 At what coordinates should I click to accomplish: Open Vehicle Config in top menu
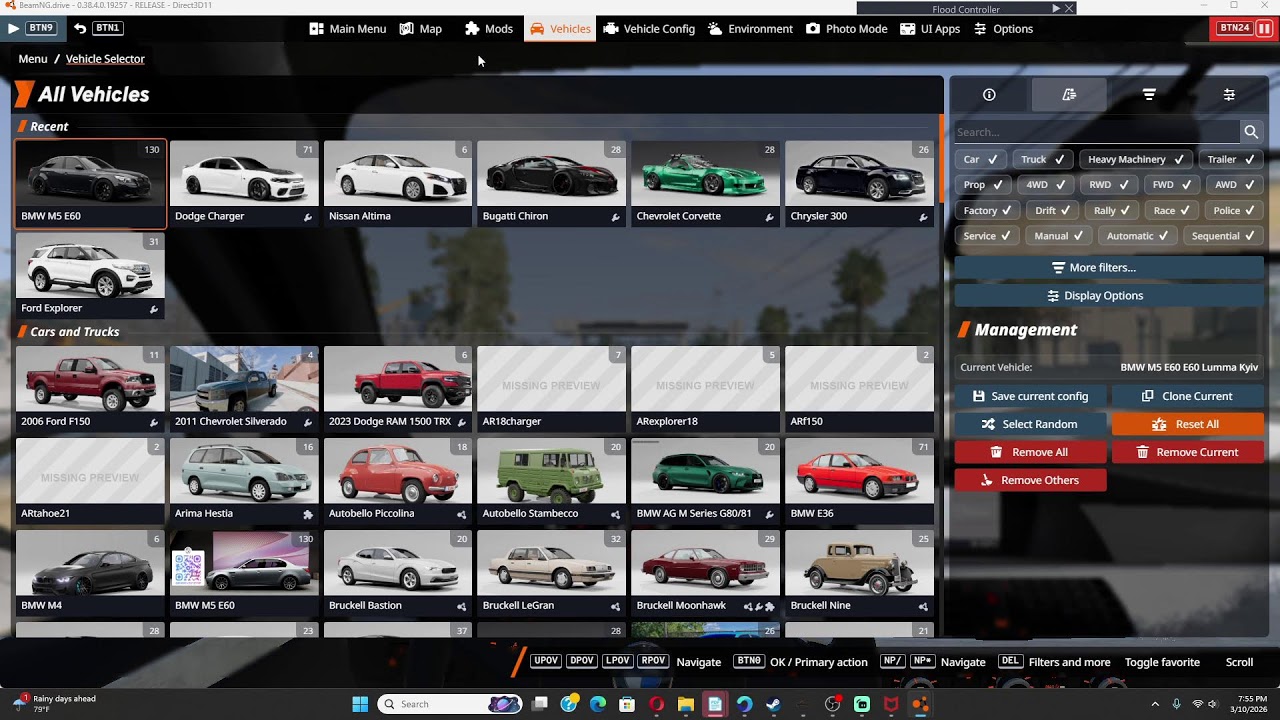pyautogui.click(x=649, y=29)
